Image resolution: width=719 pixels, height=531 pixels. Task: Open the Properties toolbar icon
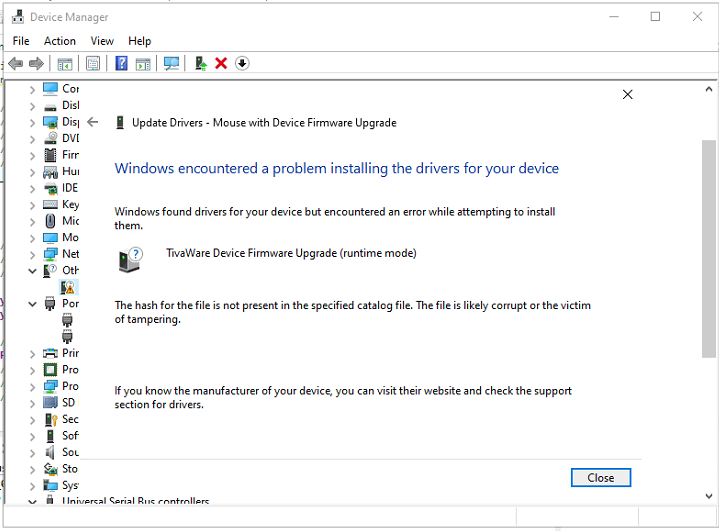[x=93, y=64]
